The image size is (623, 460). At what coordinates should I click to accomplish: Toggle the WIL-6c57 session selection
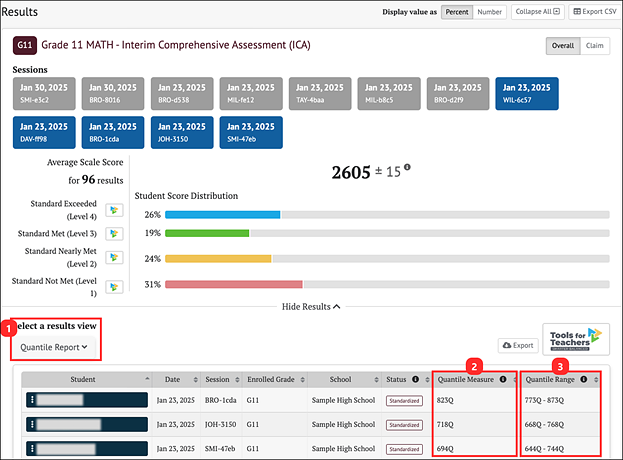(526, 95)
